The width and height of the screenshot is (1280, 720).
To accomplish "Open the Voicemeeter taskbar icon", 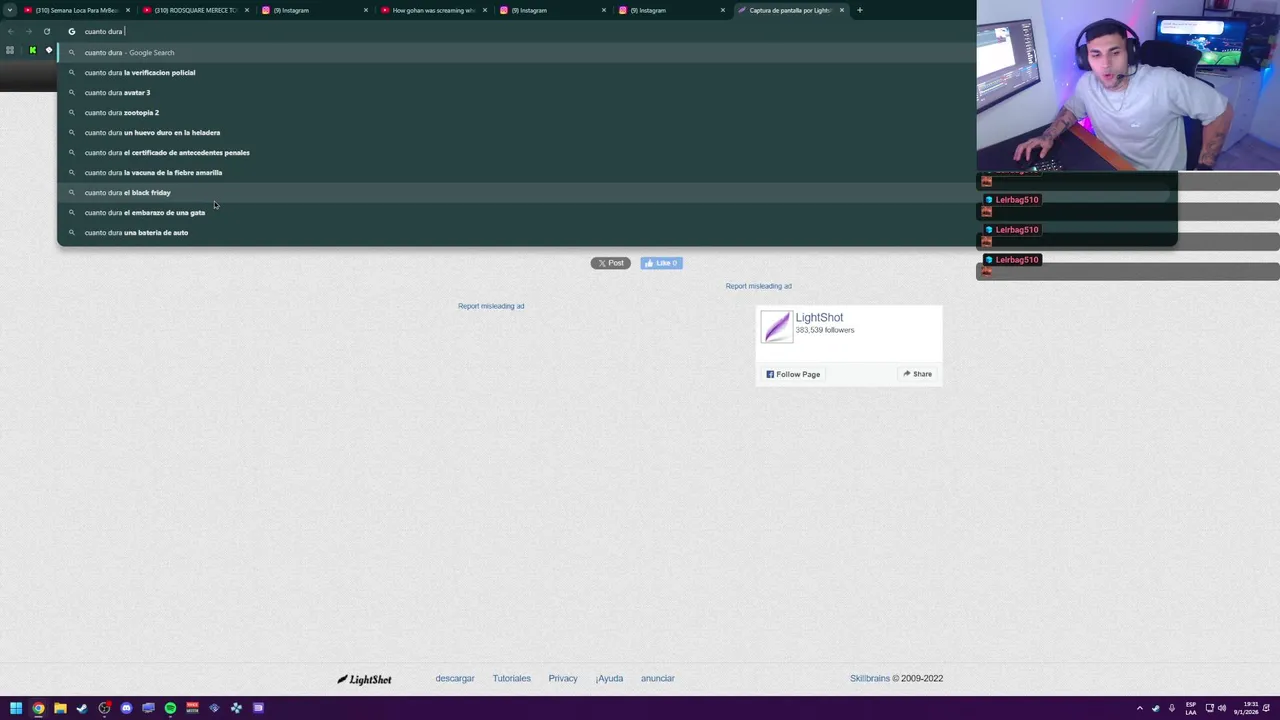I will tap(192, 708).
